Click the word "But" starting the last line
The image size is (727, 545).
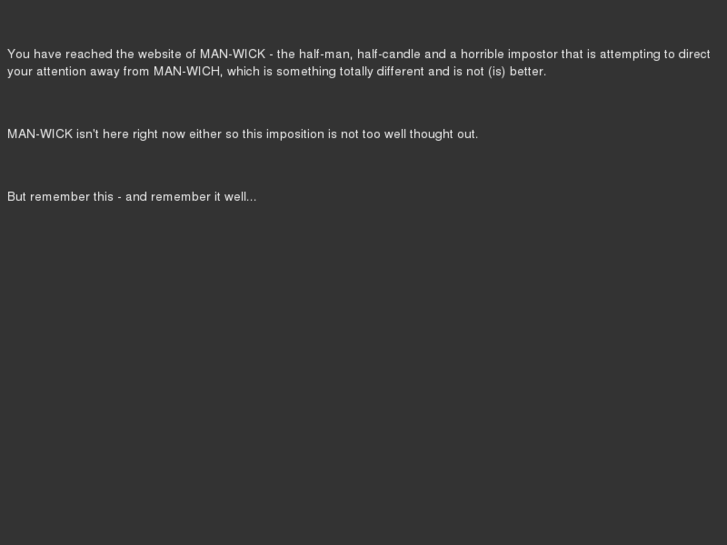[x=17, y=197]
